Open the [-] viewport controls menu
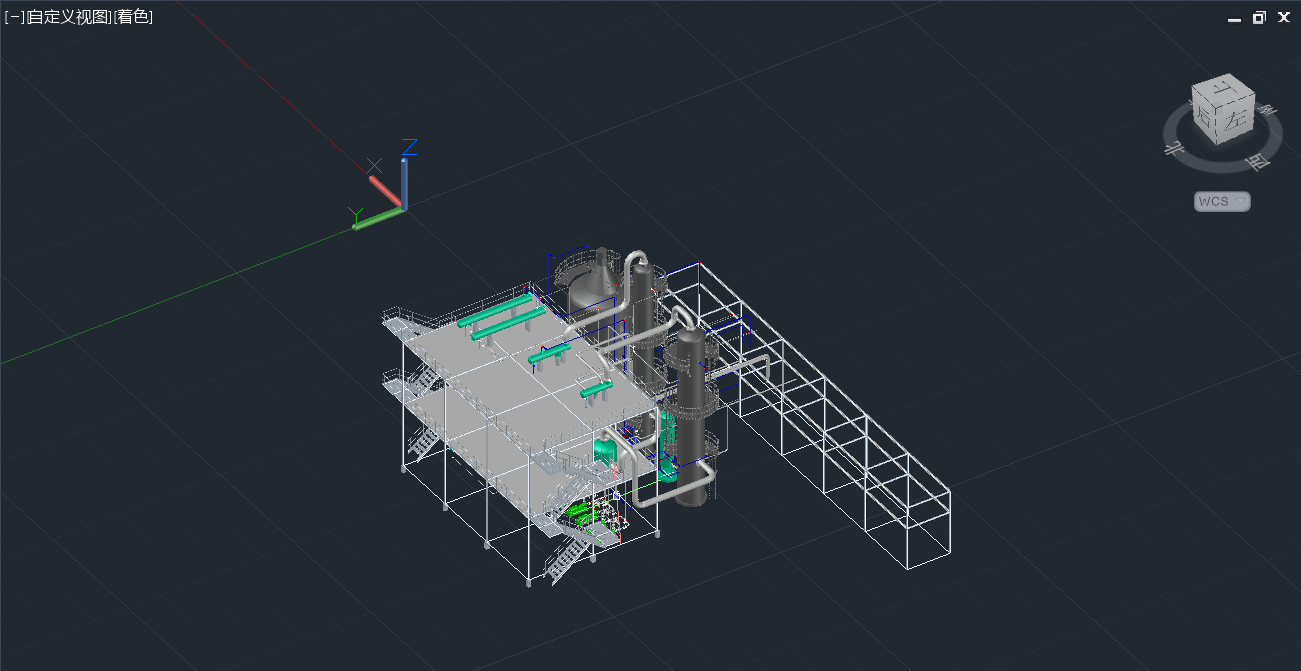The height and width of the screenshot is (671, 1301). [x=15, y=17]
